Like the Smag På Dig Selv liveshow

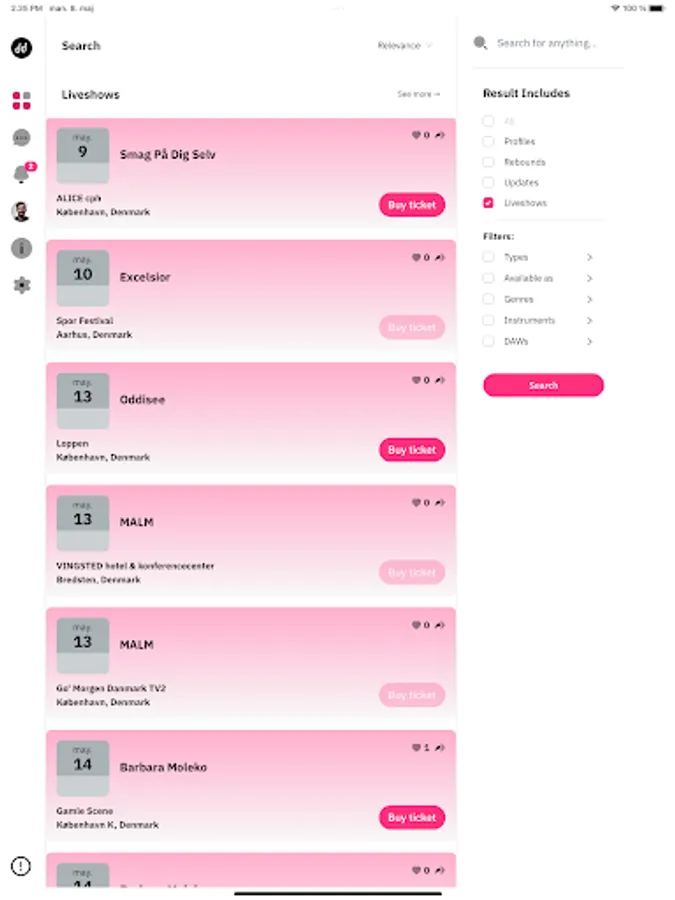tap(416, 135)
